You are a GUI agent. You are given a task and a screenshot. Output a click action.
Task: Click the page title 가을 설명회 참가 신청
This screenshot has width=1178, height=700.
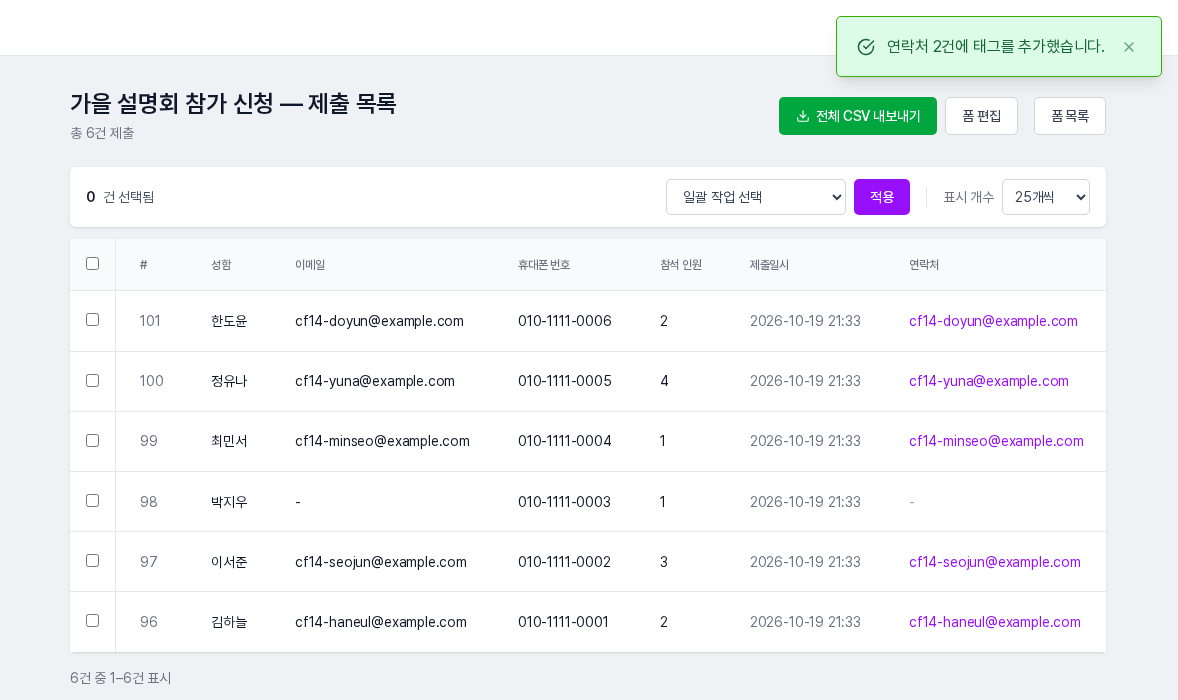(x=233, y=103)
